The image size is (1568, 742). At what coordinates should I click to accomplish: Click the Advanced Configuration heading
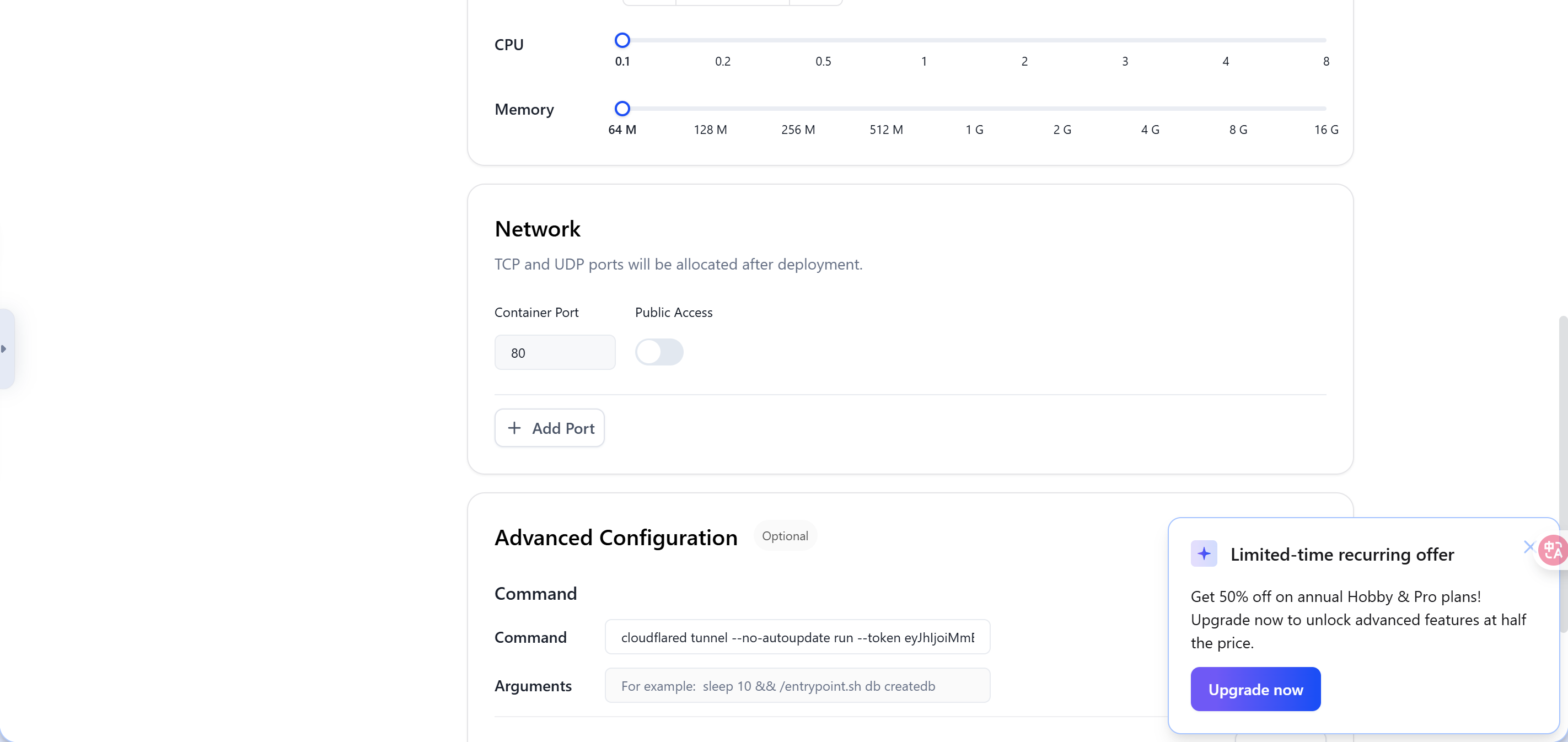[x=616, y=537]
